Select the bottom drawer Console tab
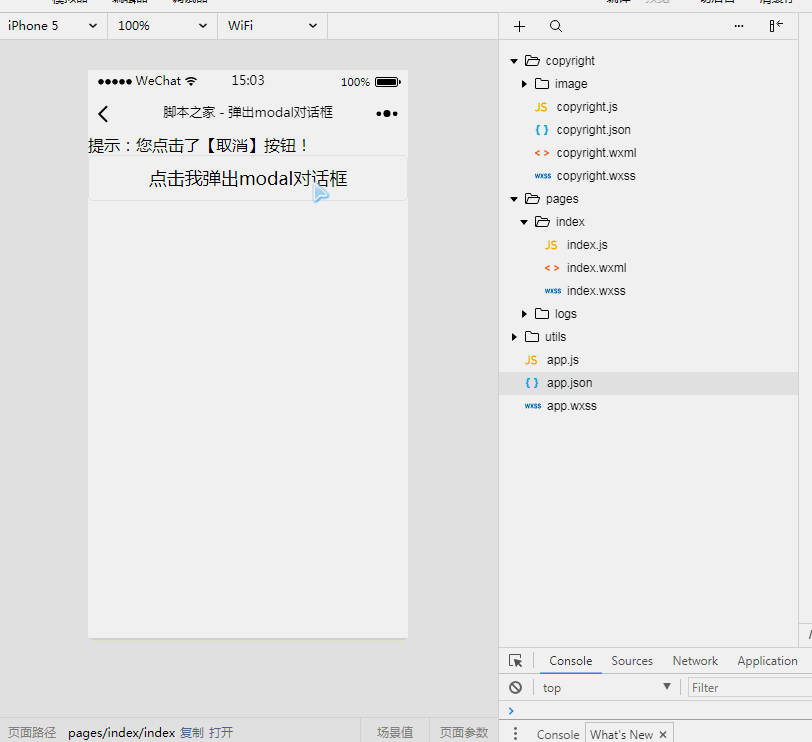This screenshot has height=742, width=812. coord(558,734)
